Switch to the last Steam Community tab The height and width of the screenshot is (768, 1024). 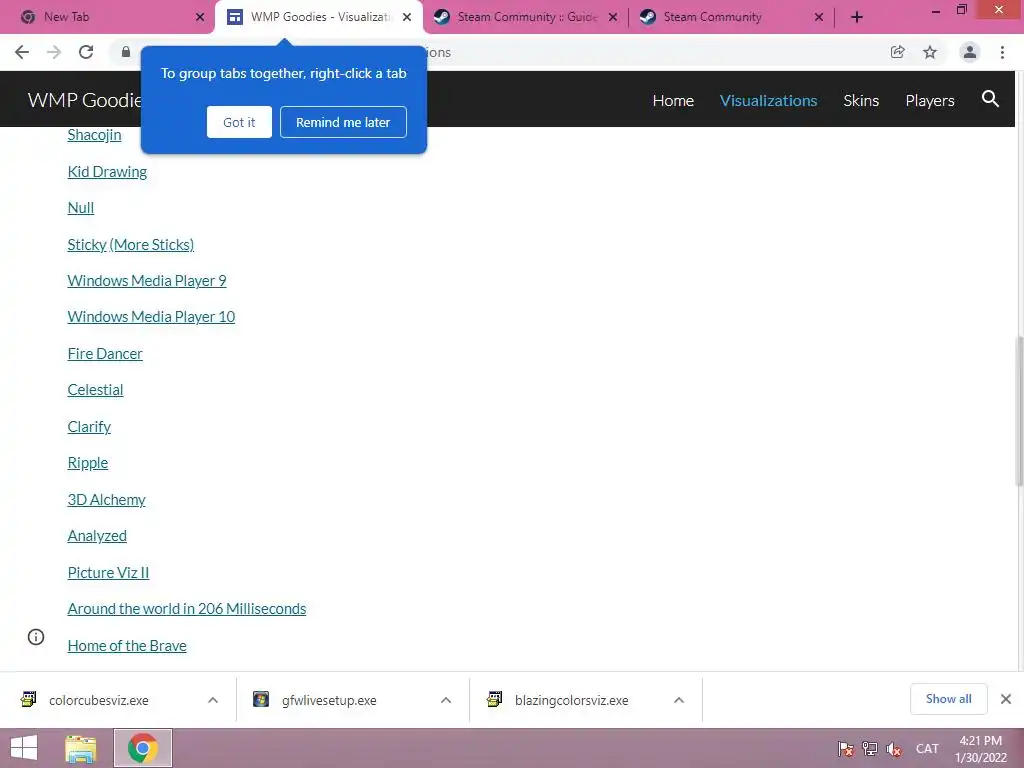tap(731, 18)
